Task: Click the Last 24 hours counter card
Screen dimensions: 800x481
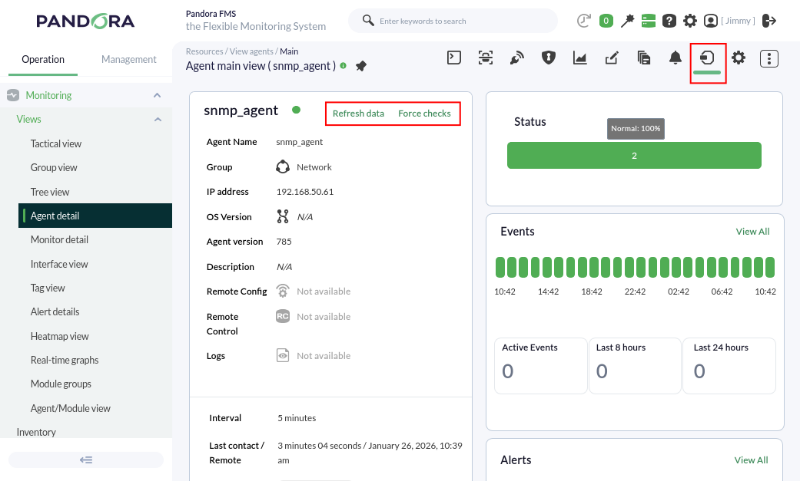Action: [729, 365]
